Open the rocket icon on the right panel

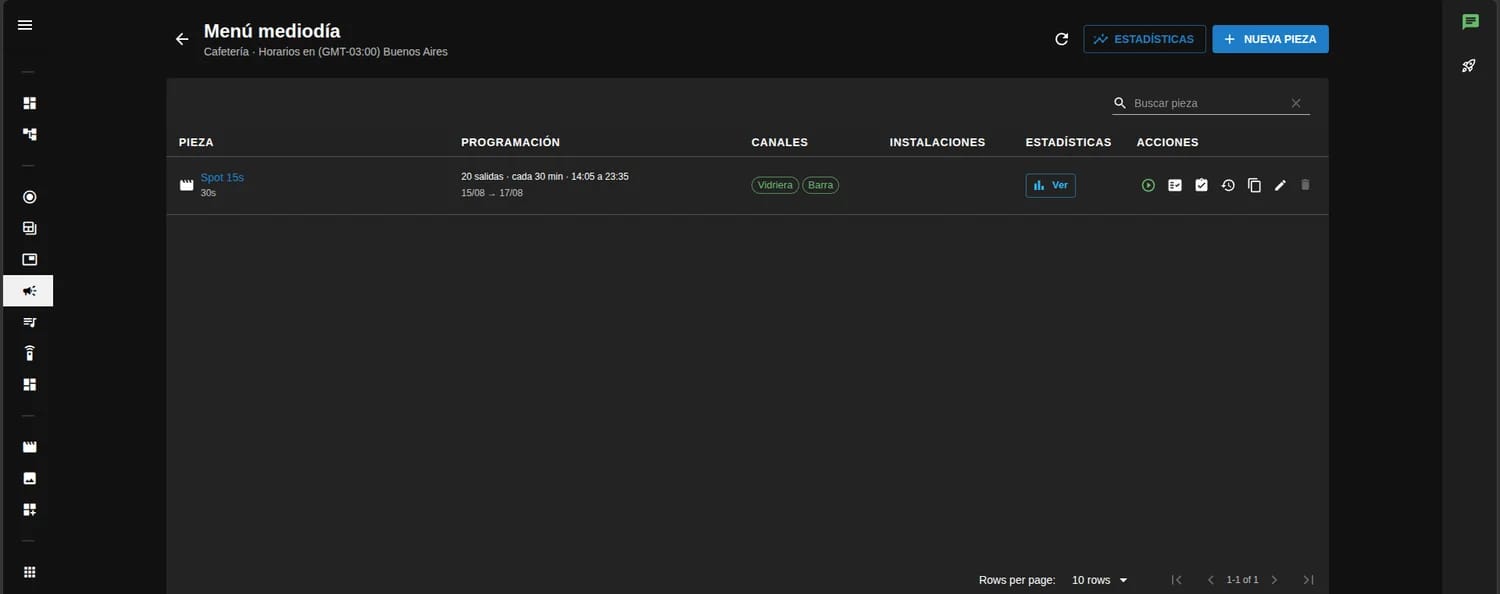(1470, 66)
